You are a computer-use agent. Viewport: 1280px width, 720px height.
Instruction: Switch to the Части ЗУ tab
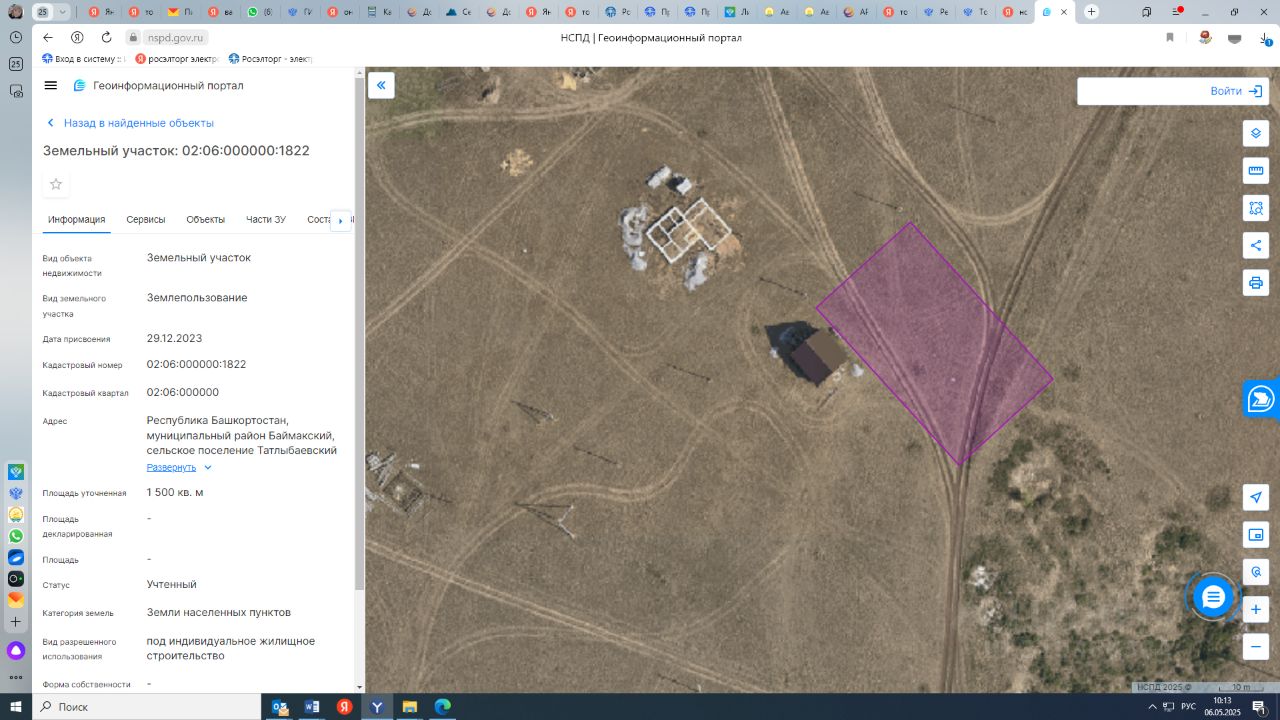[266, 220]
